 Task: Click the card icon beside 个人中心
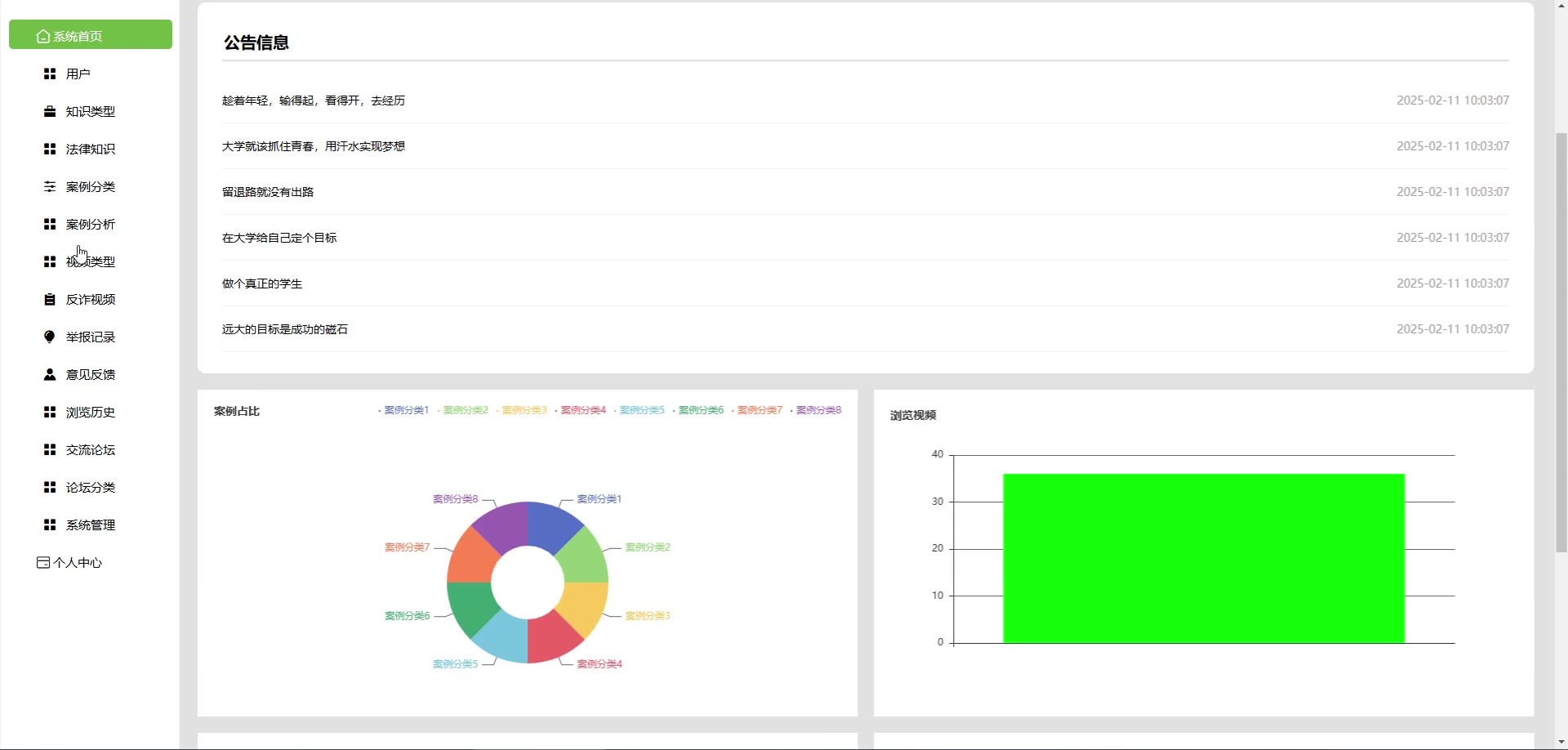pos(43,562)
